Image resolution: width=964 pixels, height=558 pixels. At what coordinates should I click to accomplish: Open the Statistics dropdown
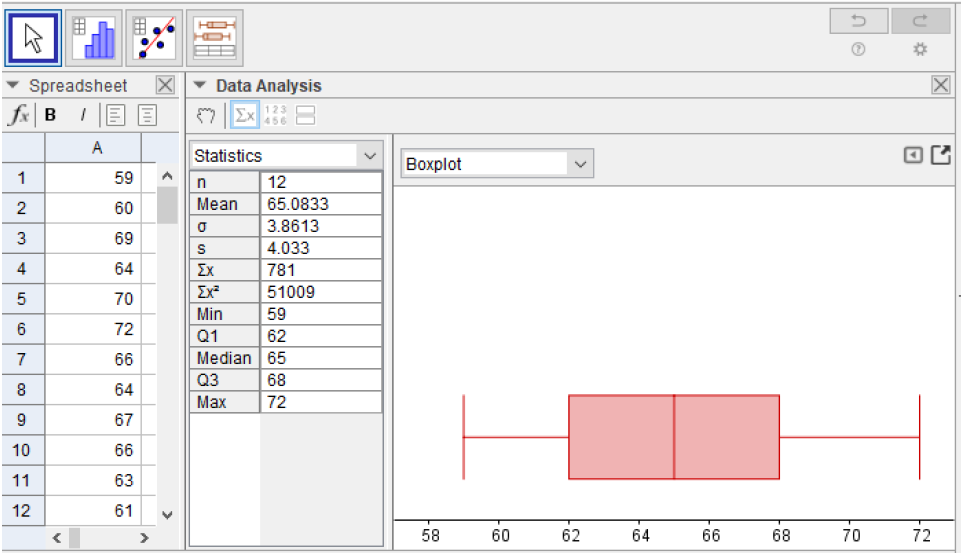point(286,155)
